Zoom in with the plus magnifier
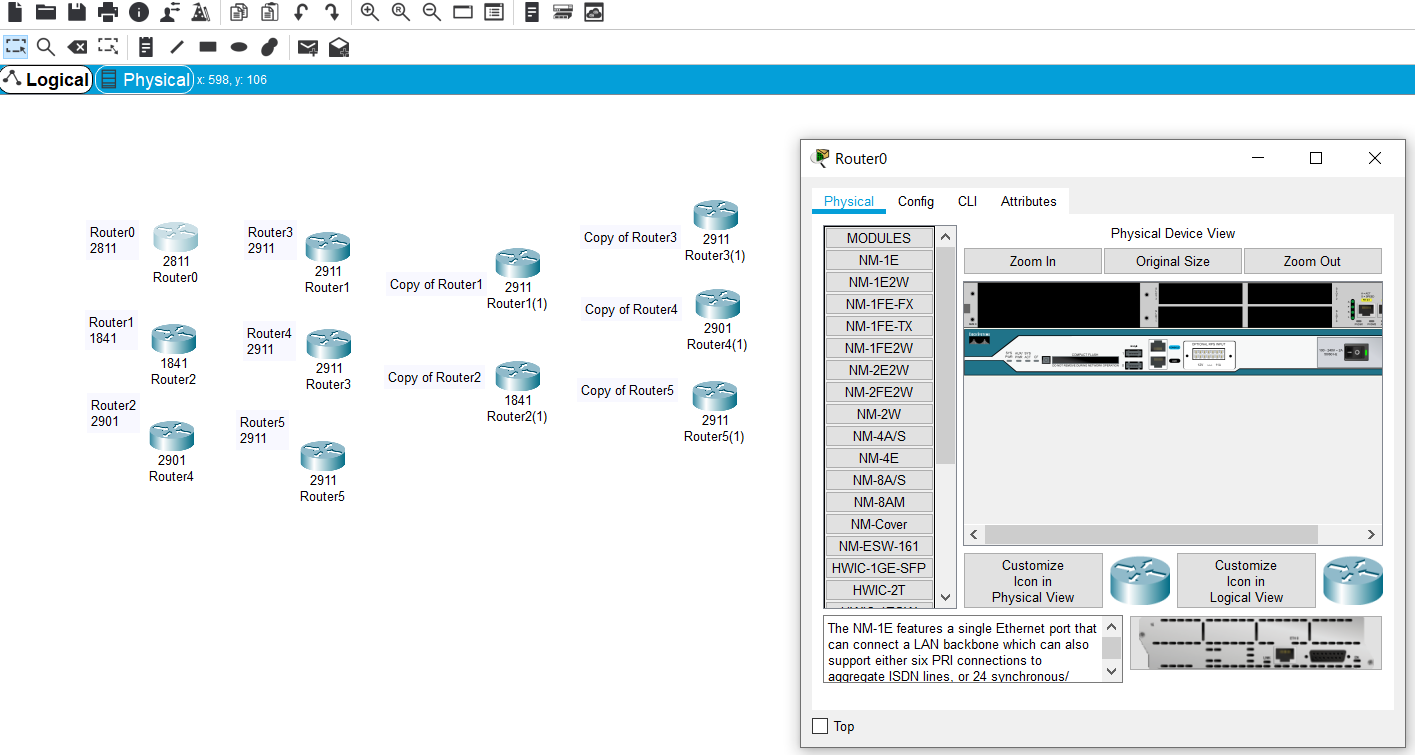The height and width of the screenshot is (755, 1415). click(x=370, y=12)
